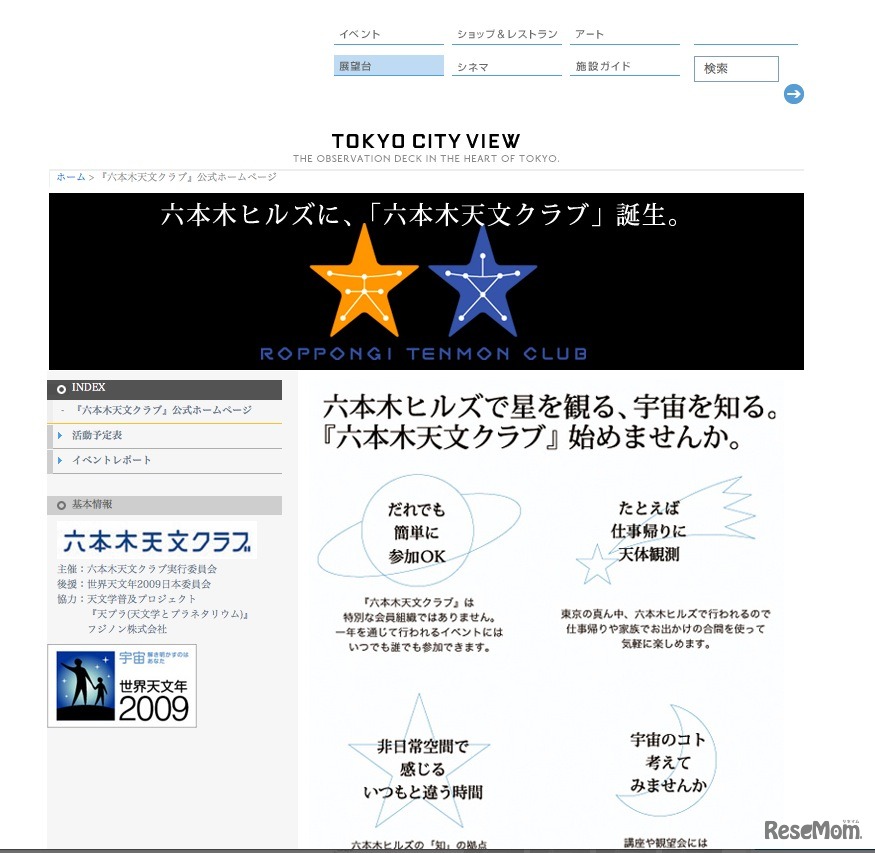Click text いつでも誰でも参加できます。
875x853 pixels.
tap(419, 647)
